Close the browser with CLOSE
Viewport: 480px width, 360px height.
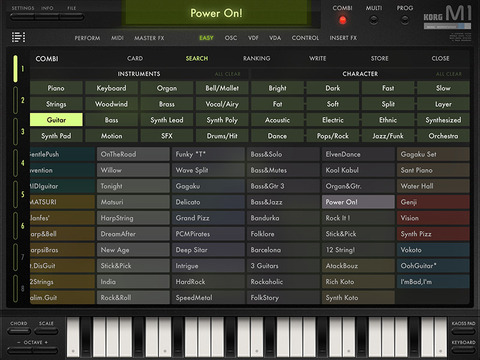440,58
